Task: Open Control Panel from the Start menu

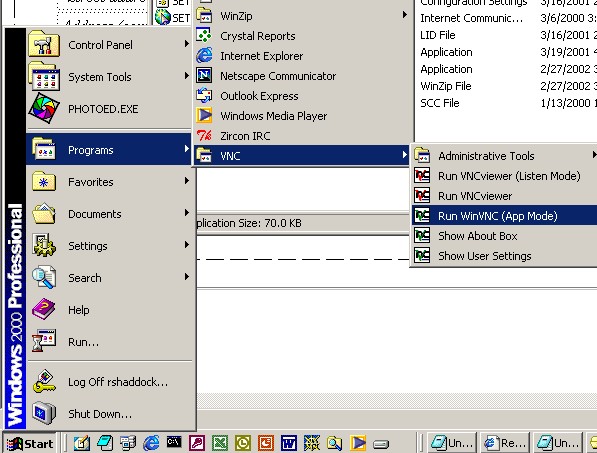Action: point(109,45)
